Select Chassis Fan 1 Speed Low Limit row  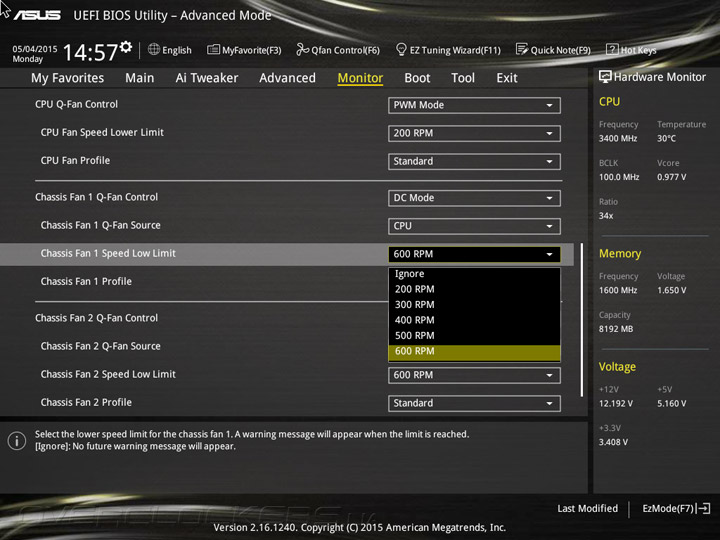tap(287, 254)
